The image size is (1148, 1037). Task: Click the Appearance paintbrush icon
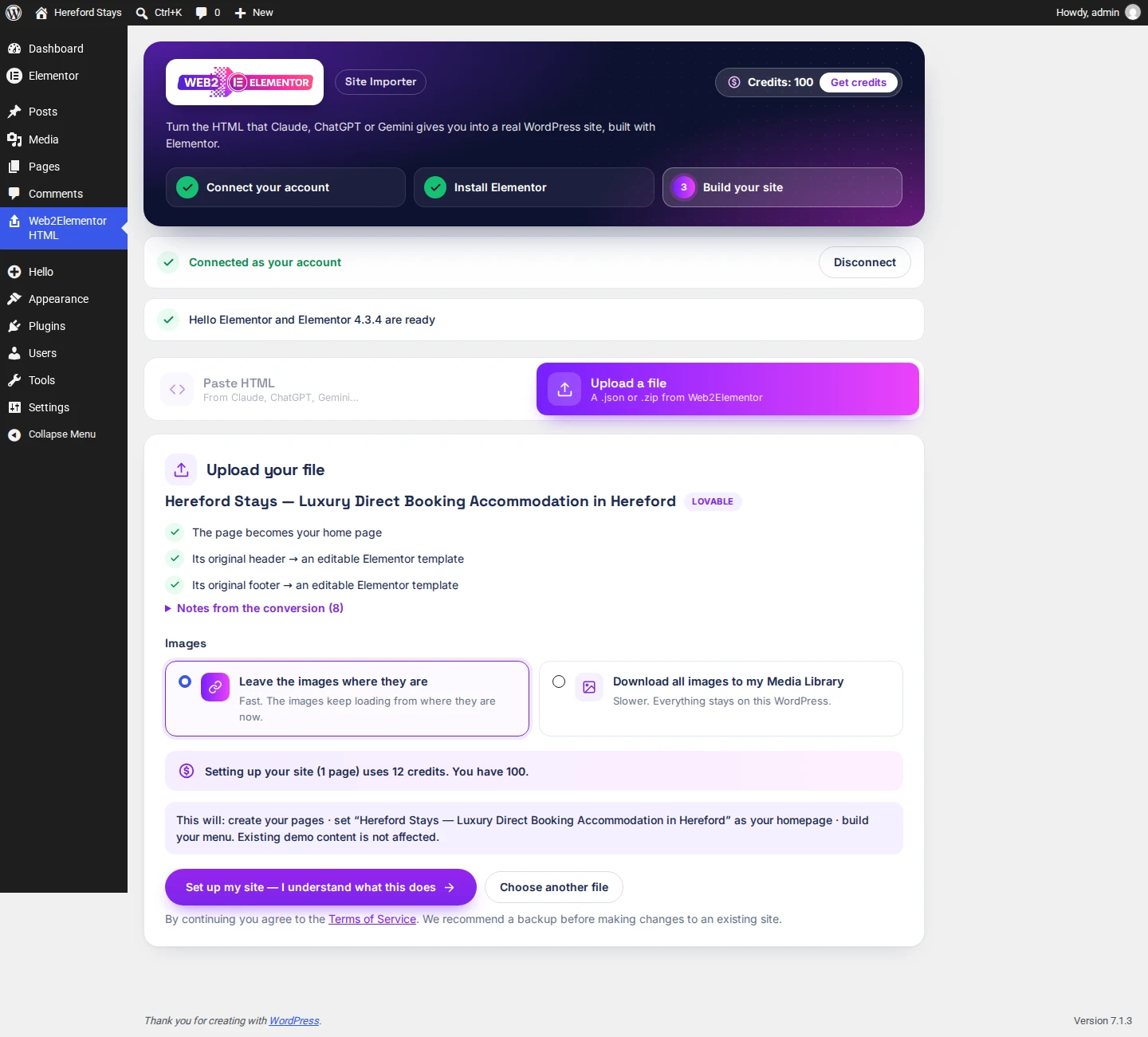pos(14,299)
